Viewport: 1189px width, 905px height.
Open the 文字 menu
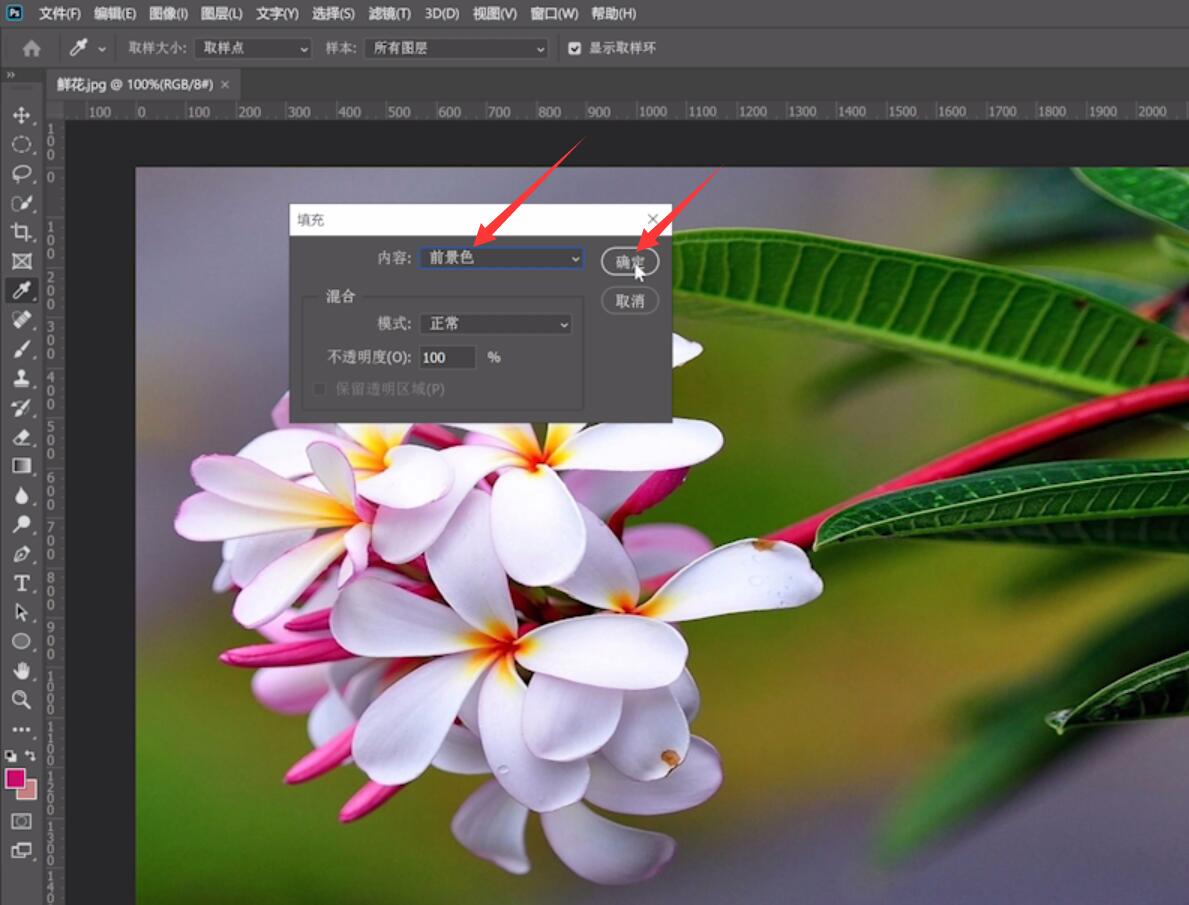coord(278,14)
